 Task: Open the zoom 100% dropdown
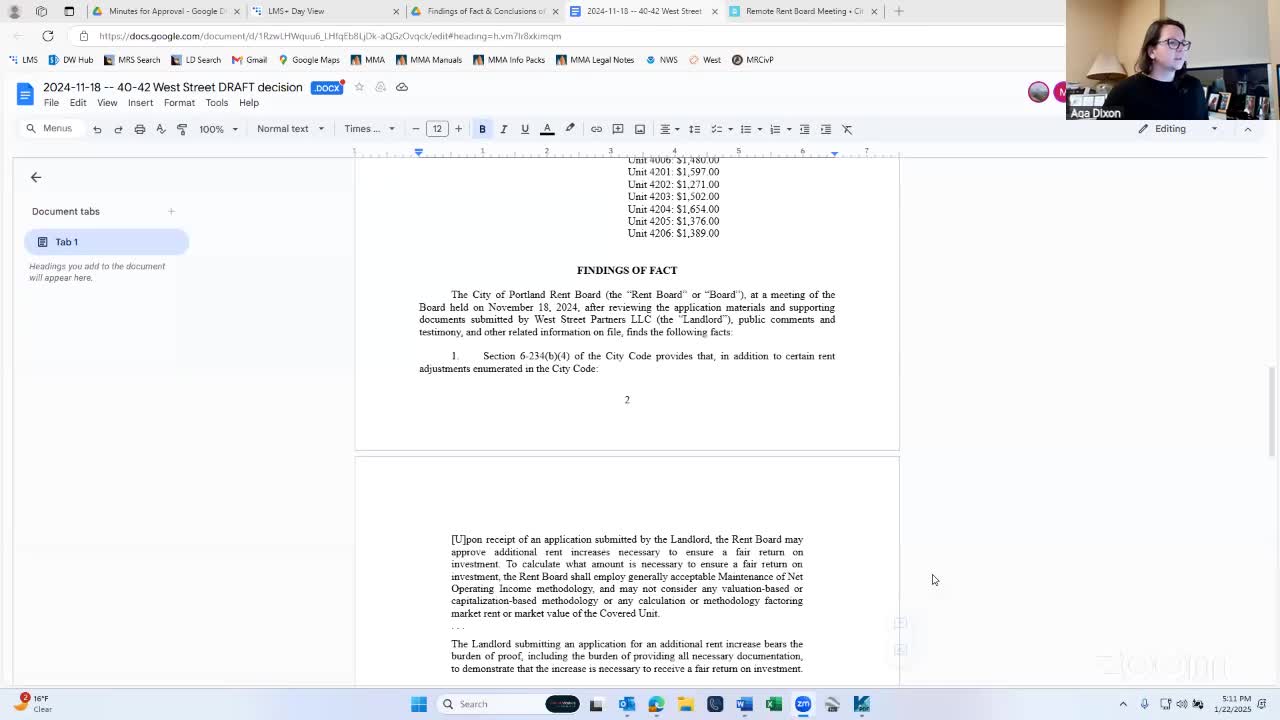218,129
